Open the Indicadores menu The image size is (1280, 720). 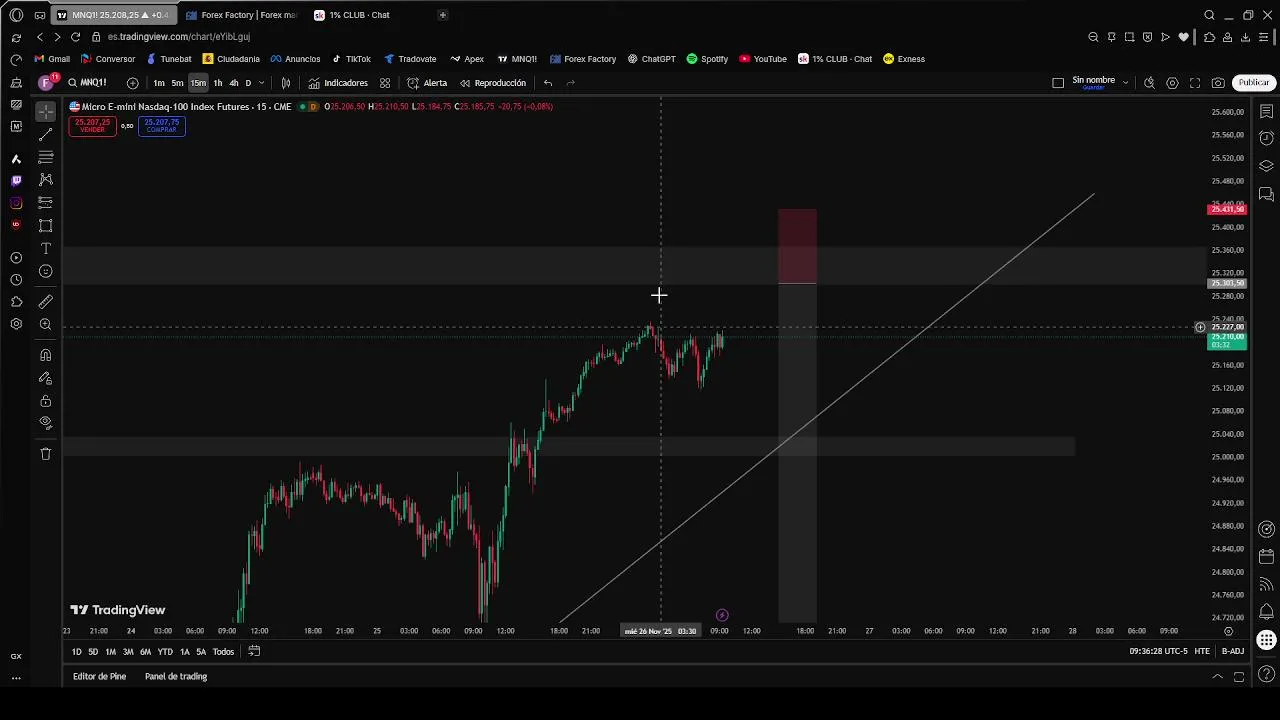tap(337, 83)
